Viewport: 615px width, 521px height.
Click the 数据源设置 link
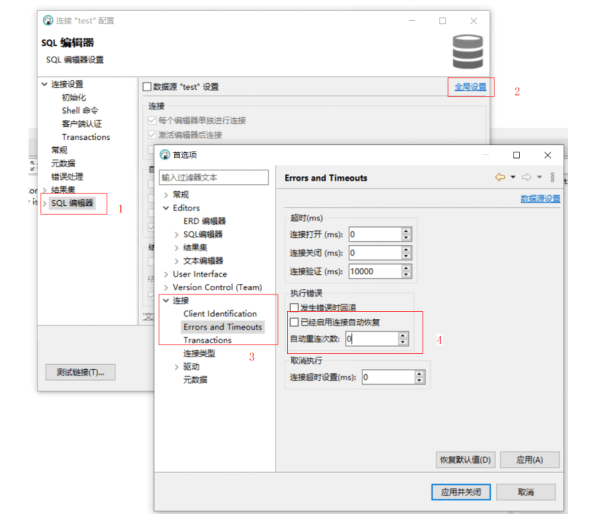tap(540, 199)
